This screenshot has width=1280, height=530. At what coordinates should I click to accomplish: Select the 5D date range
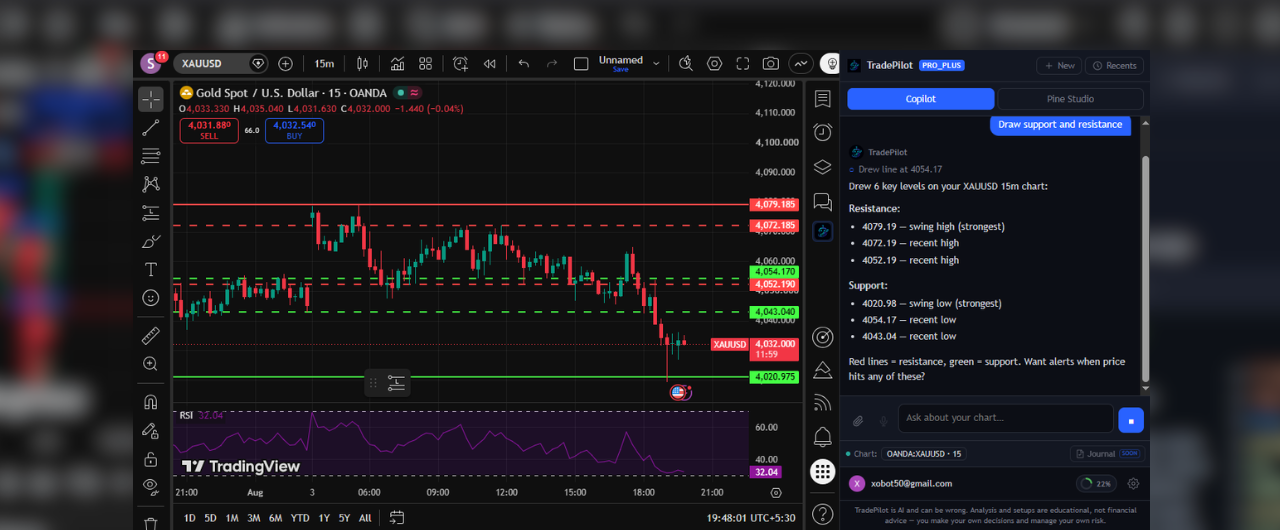tap(210, 518)
